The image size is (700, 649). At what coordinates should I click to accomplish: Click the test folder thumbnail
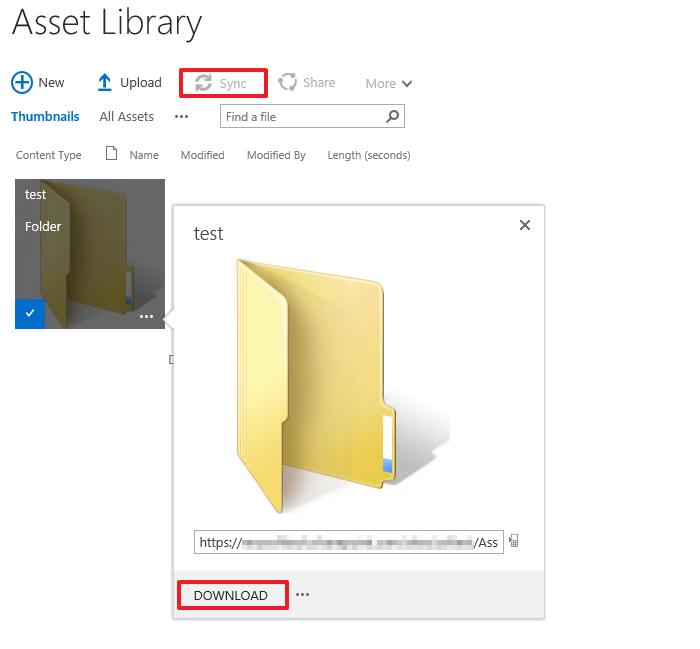90,254
